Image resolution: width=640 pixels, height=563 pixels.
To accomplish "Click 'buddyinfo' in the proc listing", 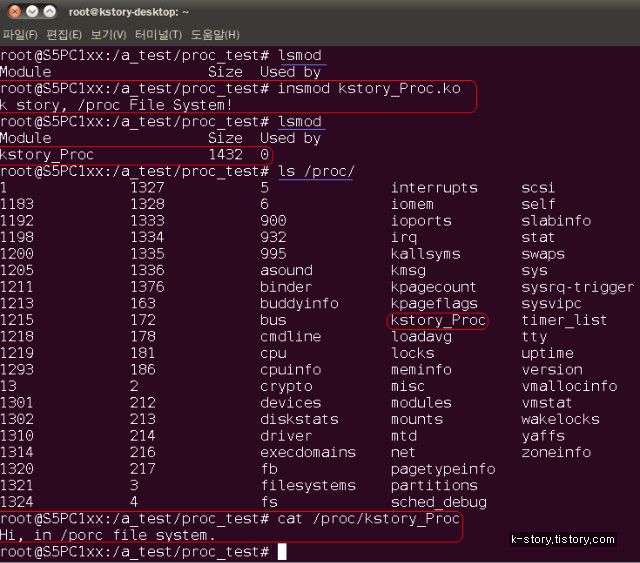I will pos(300,304).
